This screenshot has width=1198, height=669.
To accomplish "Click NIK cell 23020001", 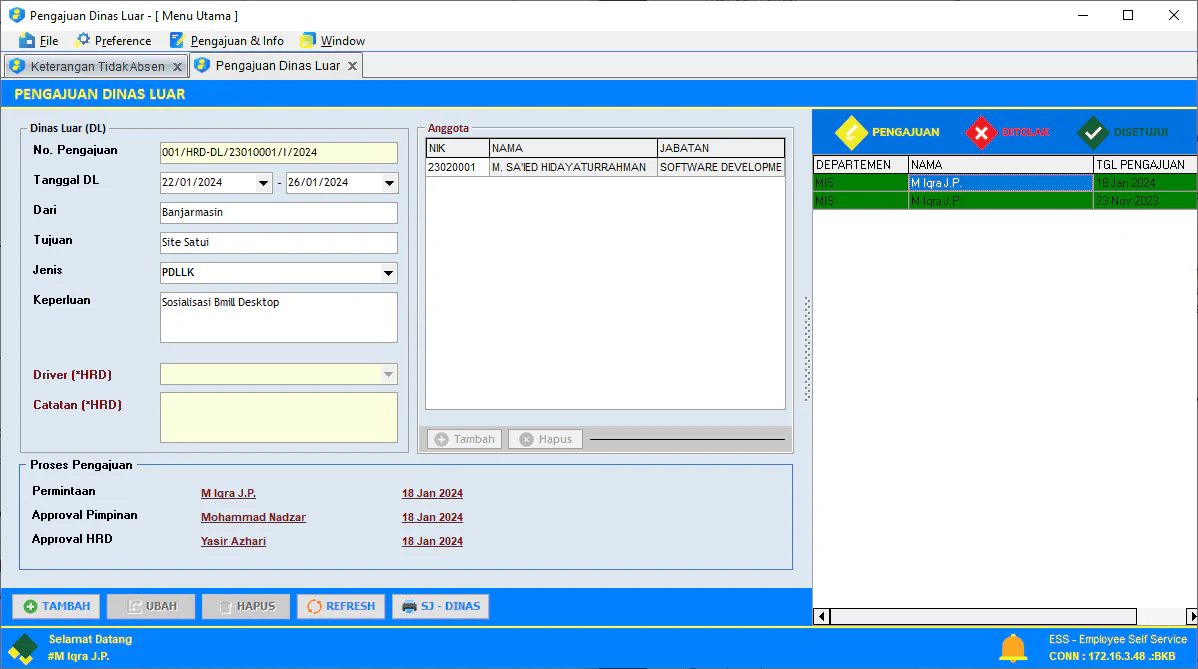I will pyautogui.click(x=457, y=167).
